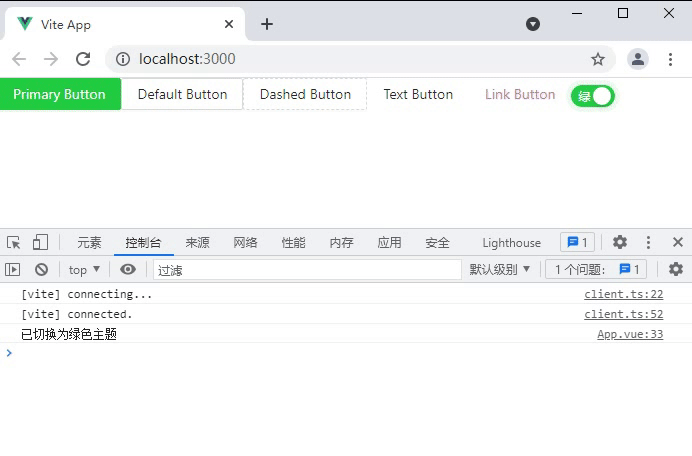Switch to the Lighthouse tab
The width and height of the screenshot is (692, 456).
[511, 242]
